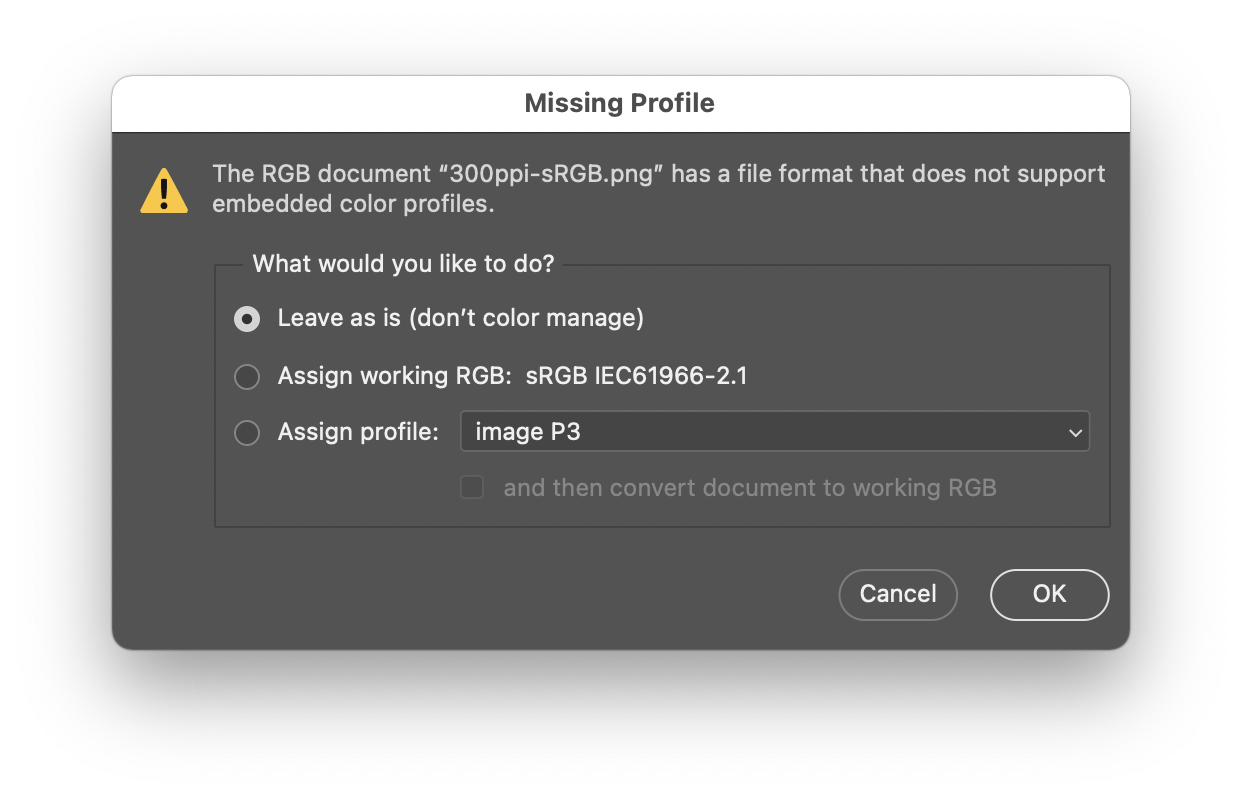
Task: Click the "300ppi-sRGB.png" filename in message
Action: click(x=550, y=174)
